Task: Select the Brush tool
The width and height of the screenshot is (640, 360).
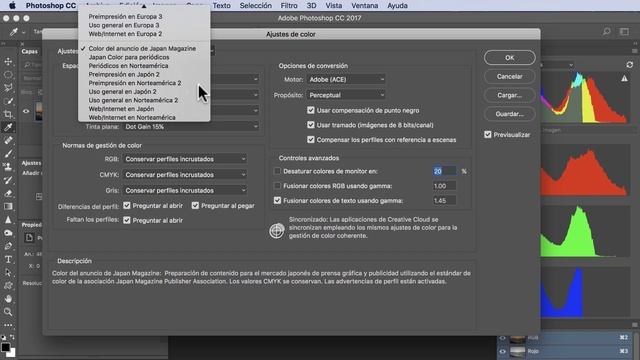Action: point(8,153)
